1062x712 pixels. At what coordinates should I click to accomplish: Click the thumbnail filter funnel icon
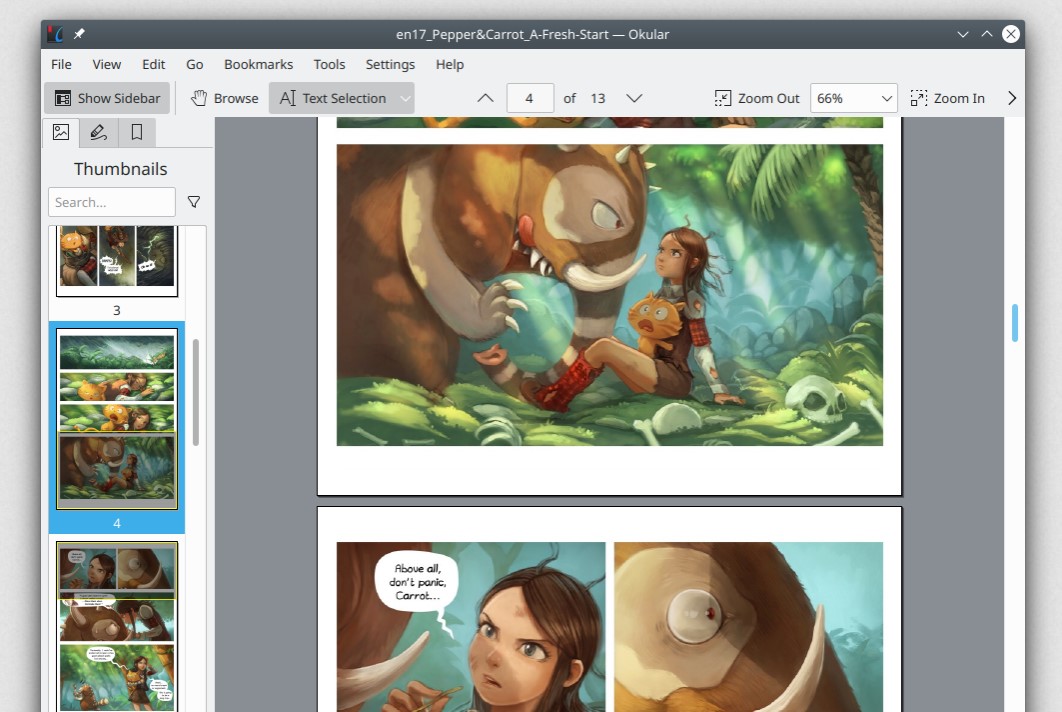click(194, 202)
